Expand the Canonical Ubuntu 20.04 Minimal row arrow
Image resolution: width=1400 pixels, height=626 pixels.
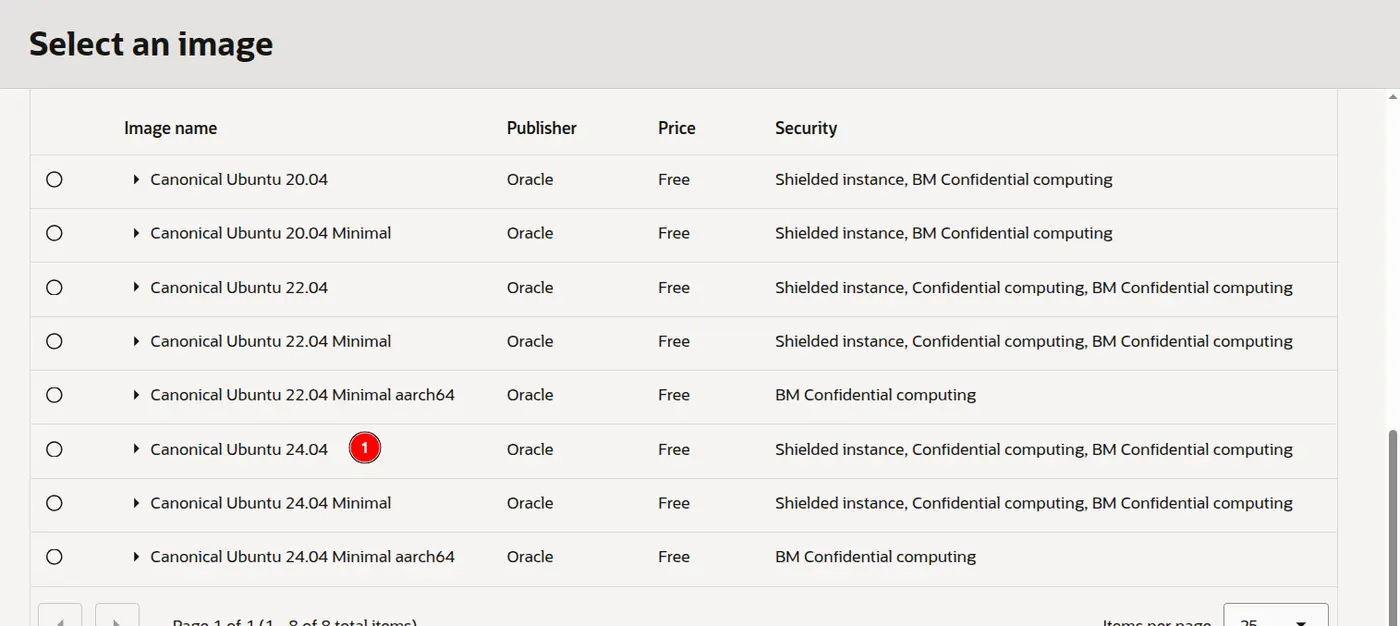pos(136,233)
